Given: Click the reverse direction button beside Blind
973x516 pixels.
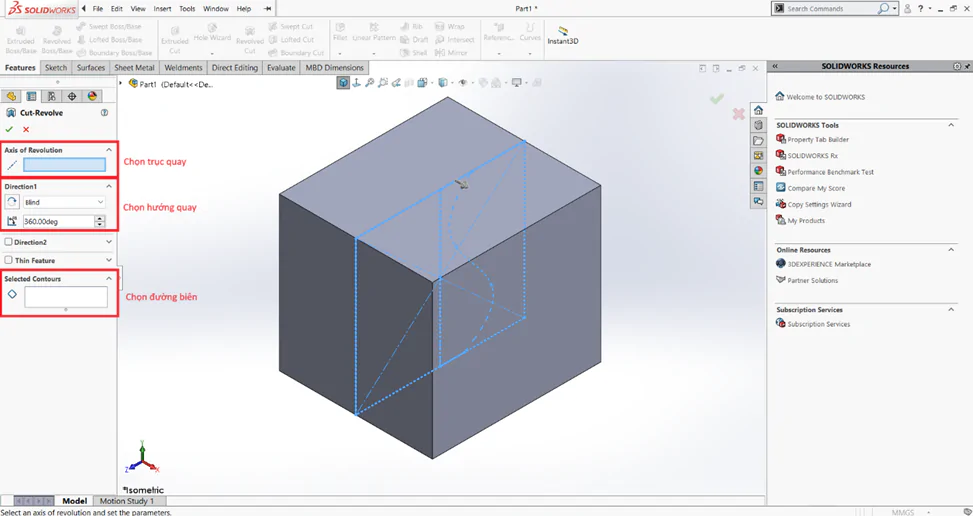Looking at the screenshot, I should pyautogui.click(x=12, y=202).
